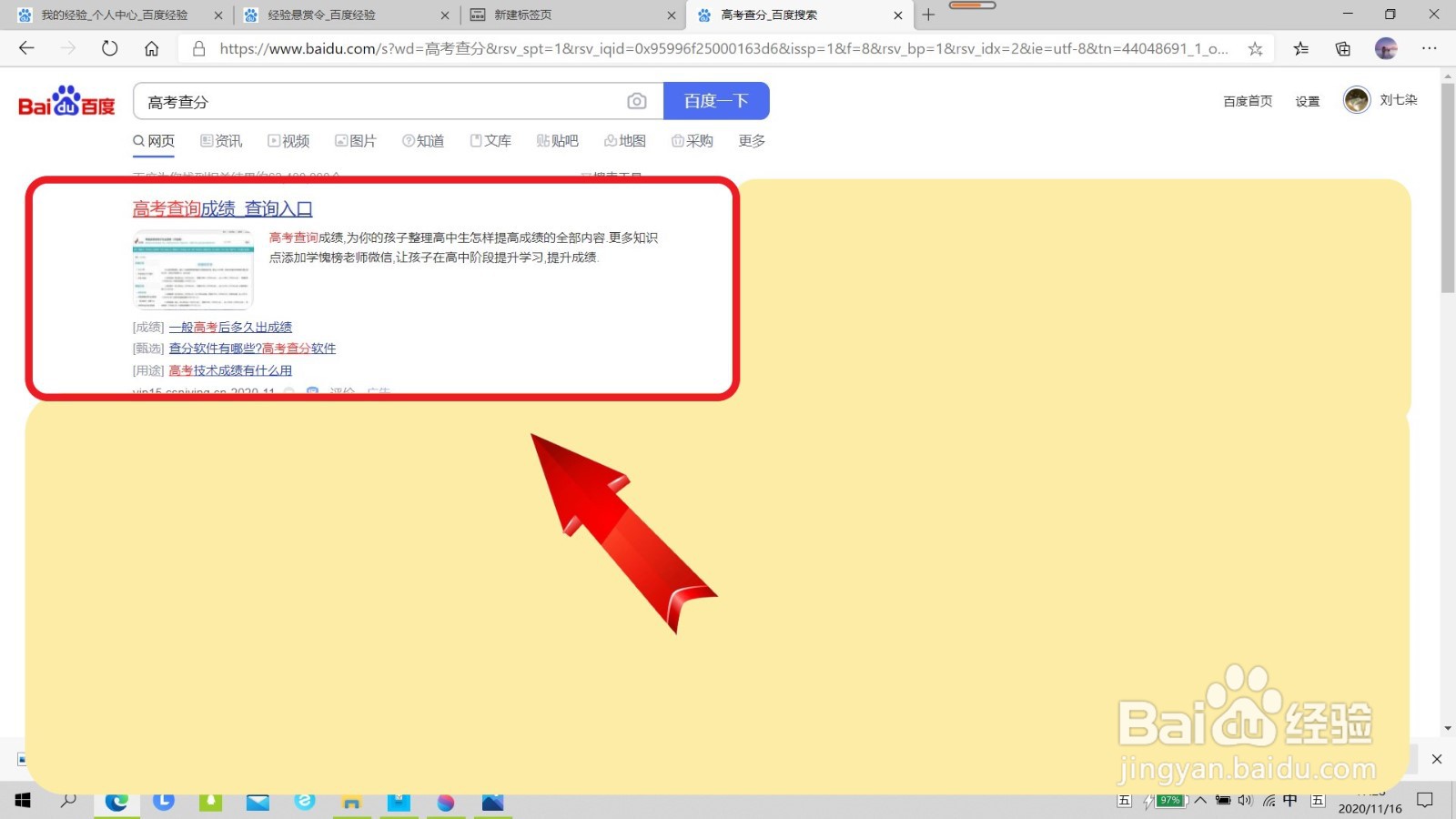Click the browser profile avatar
Viewport: 1456px width, 819px height.
pyautogui.click(x=1386, y=49)
